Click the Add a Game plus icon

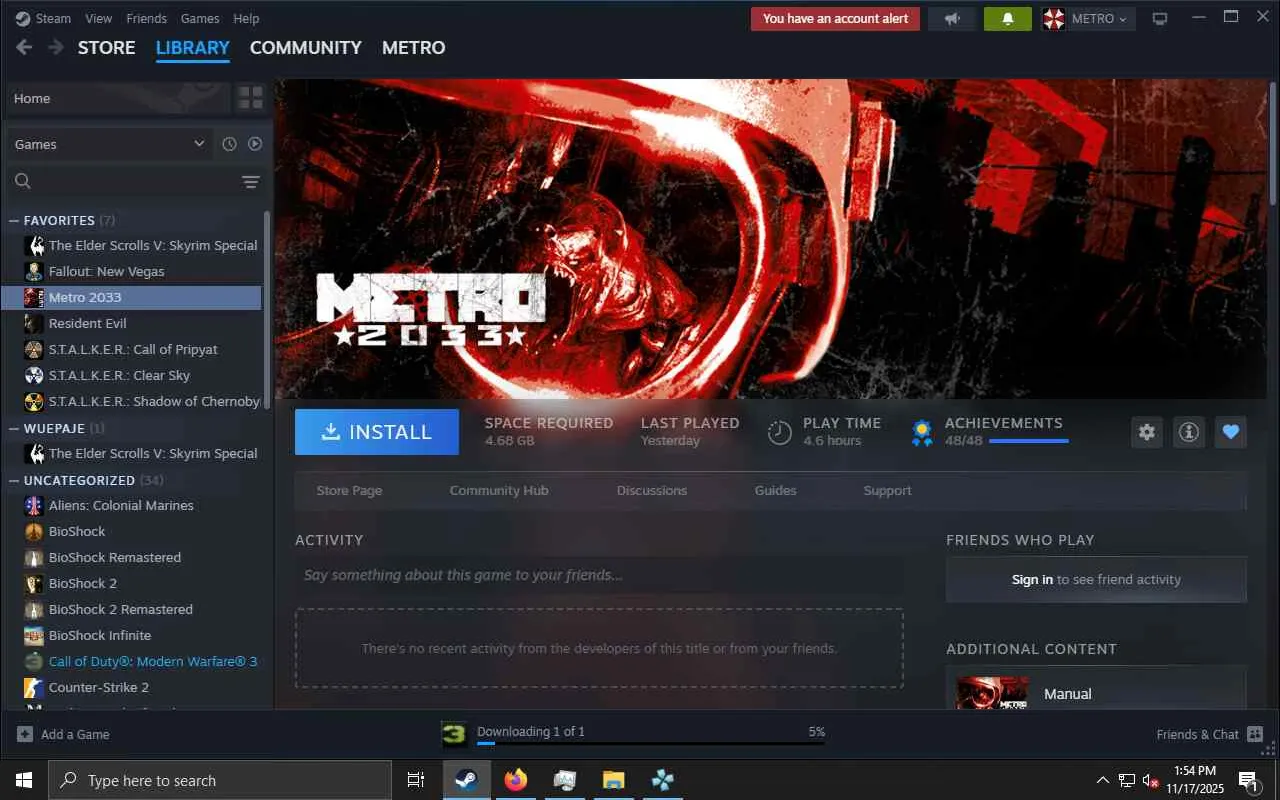tap(25, 734)
